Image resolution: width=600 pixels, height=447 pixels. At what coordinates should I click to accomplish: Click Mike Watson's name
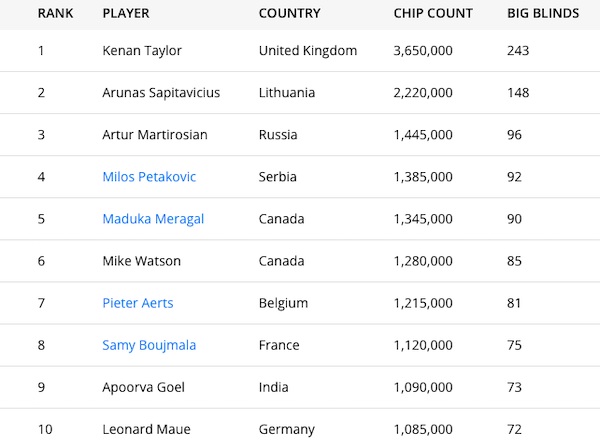point(141,261)
